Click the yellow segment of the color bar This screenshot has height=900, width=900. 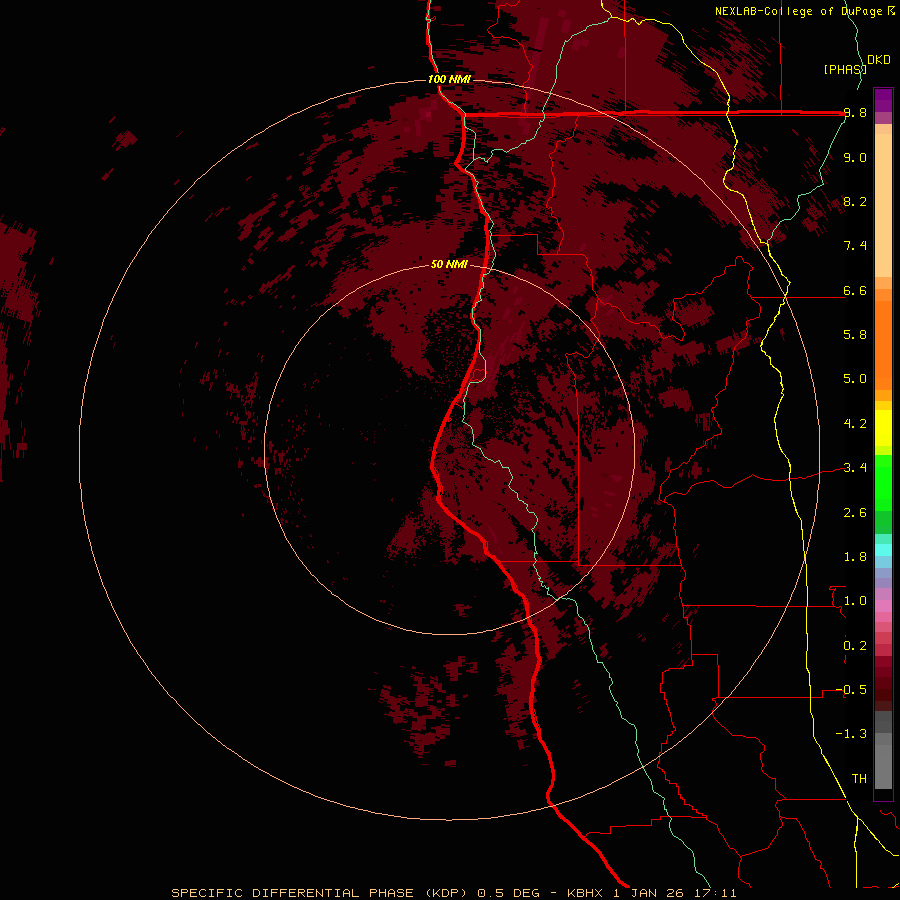pyautogui.click(x=883, y=428)
